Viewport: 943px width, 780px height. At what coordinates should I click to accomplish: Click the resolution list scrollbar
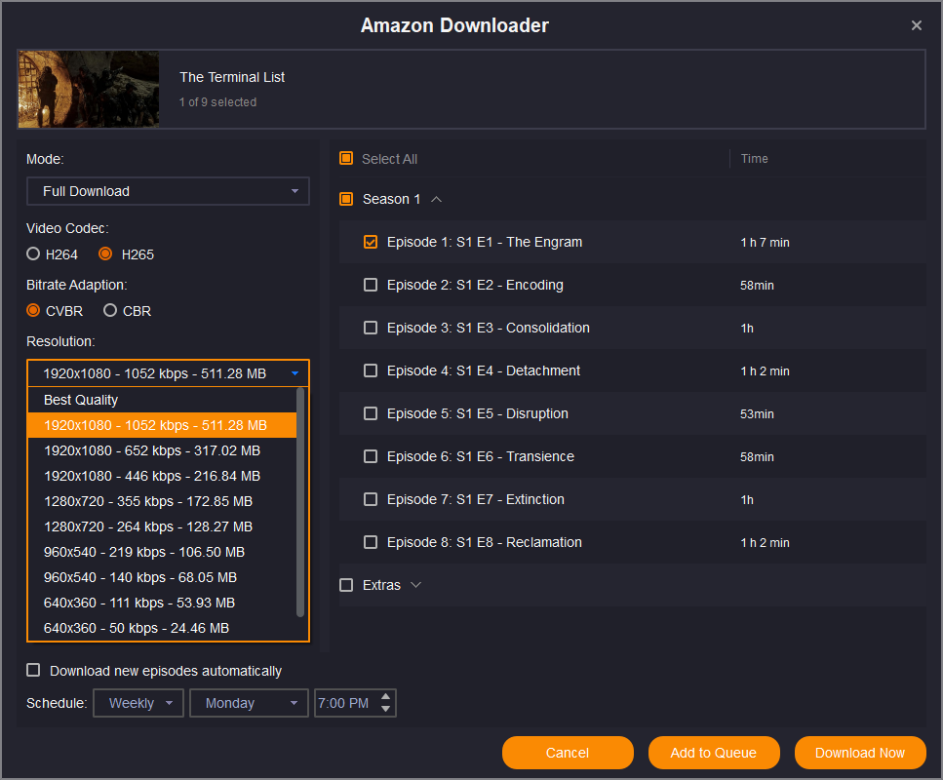(300, 500)
